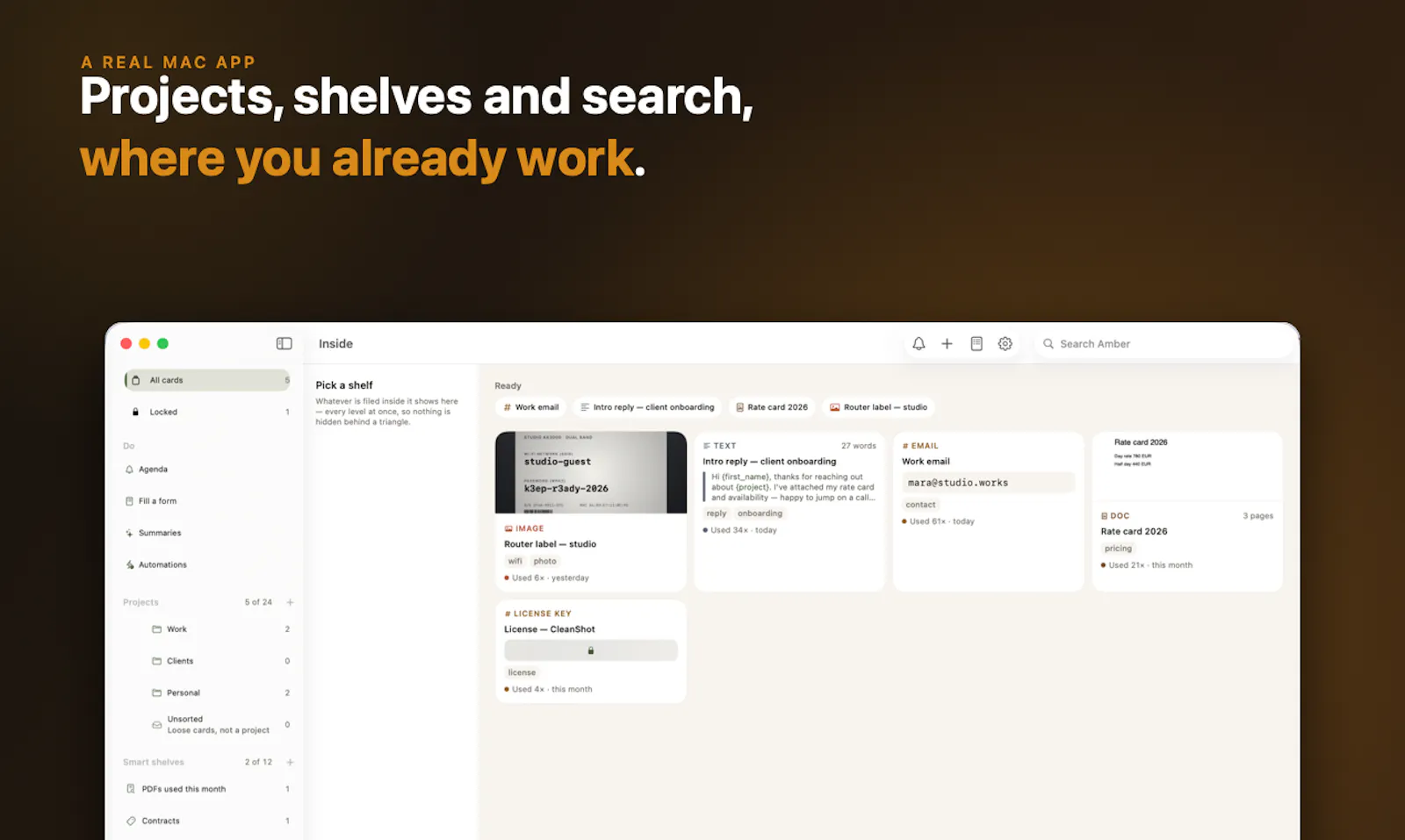The height and width of the screenshot is (840, 1405).
Task: Open the notes page icon in toolbar
Action: pyautogui.click(x=976, y=344)
